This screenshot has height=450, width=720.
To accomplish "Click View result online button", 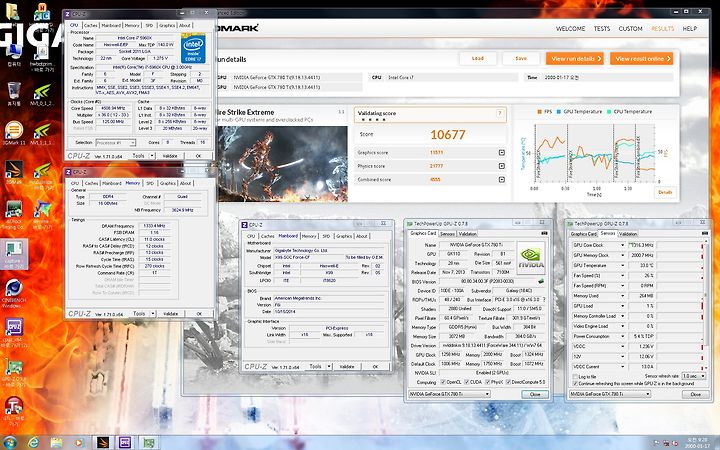I will pyautogui.click(x=641, y=58).
